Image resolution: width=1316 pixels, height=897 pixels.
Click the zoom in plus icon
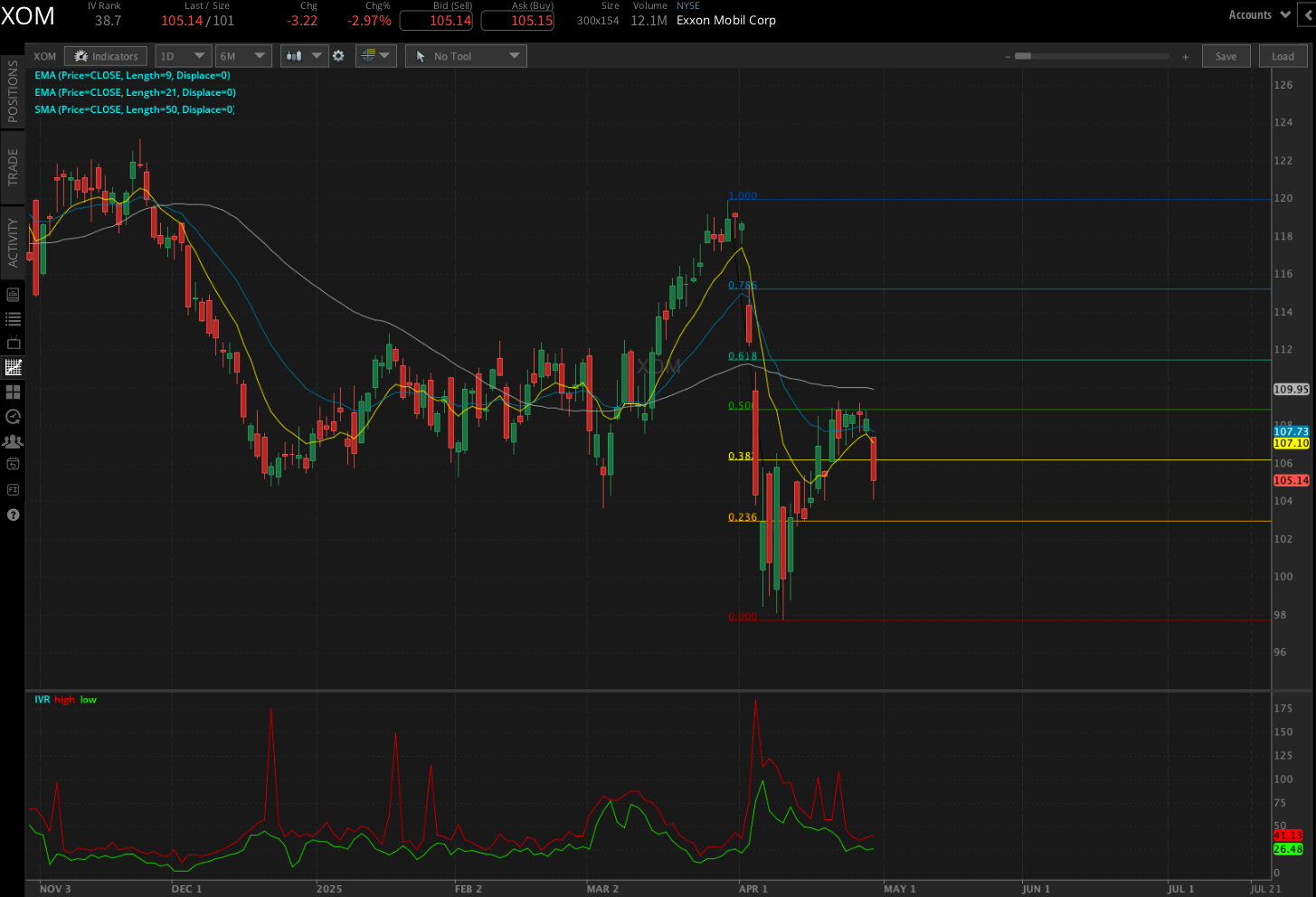pyautogui.click(x=1186, y=57)
